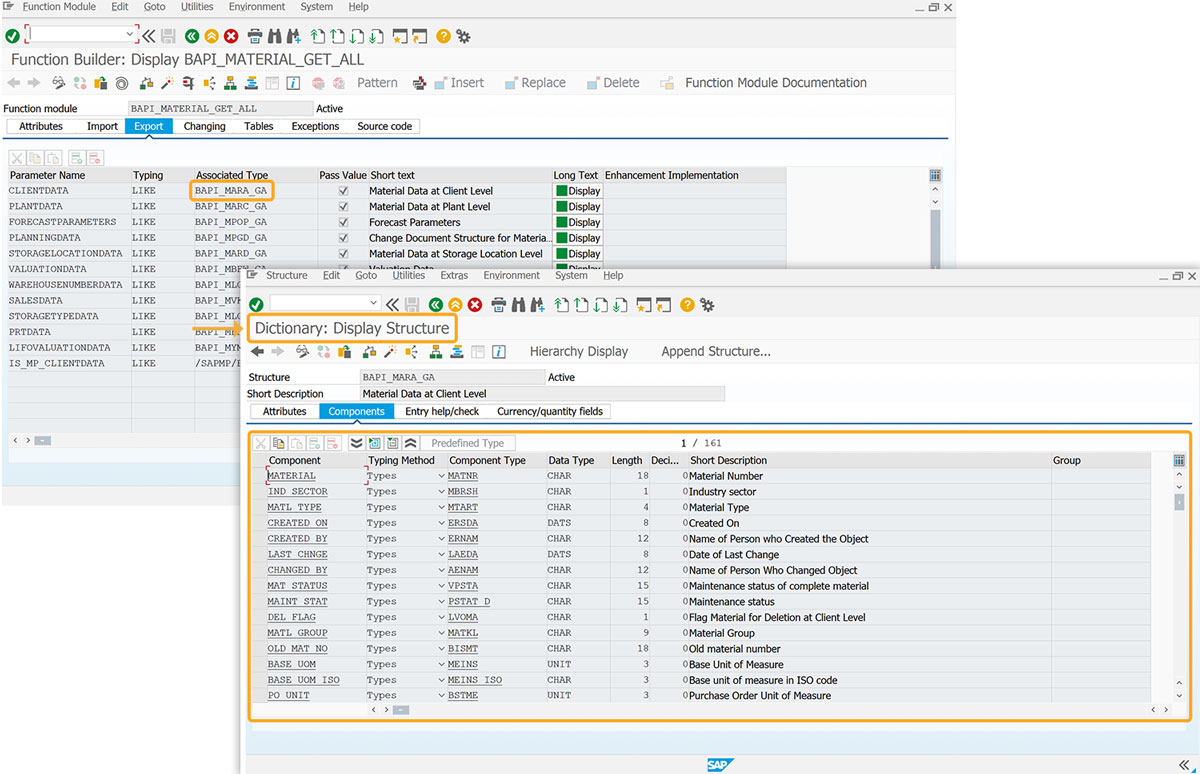Open Typing Method dropdown for MATERIAL row
The image size is (1200, 774).
point(441,476)
